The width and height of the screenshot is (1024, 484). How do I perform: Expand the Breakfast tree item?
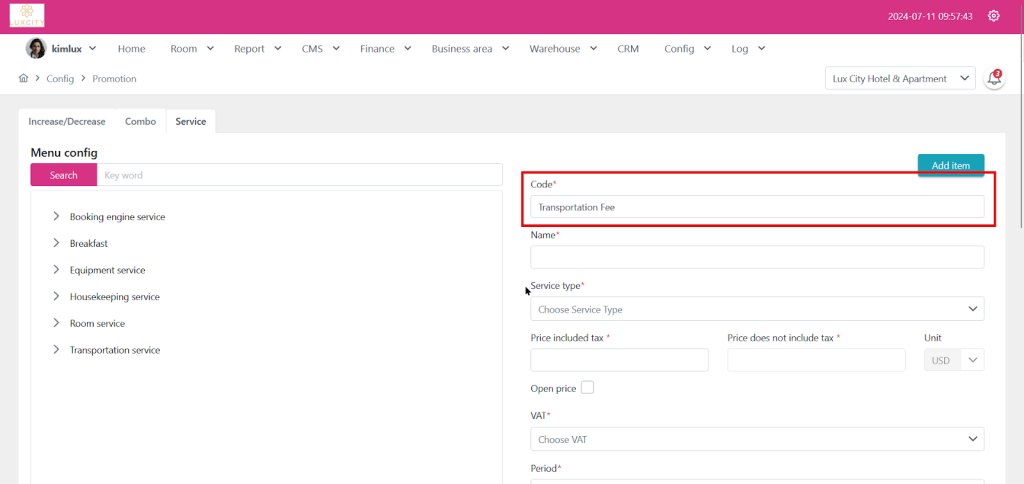pyautogui.click(x=56, y=243)
